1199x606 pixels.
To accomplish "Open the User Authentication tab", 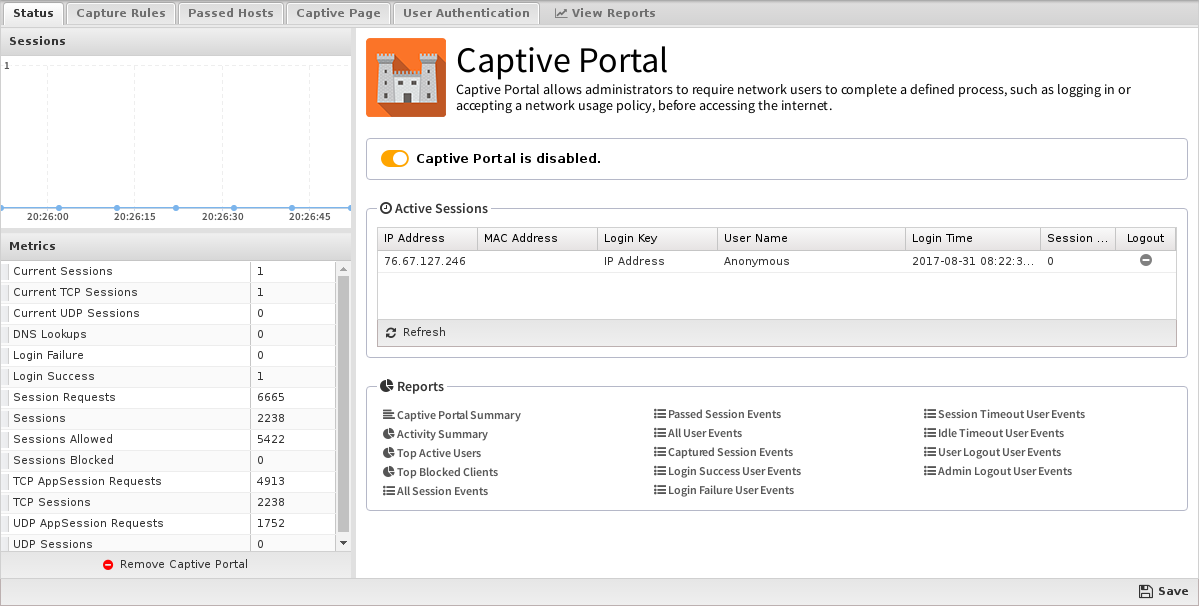I will tap(466, 13).
